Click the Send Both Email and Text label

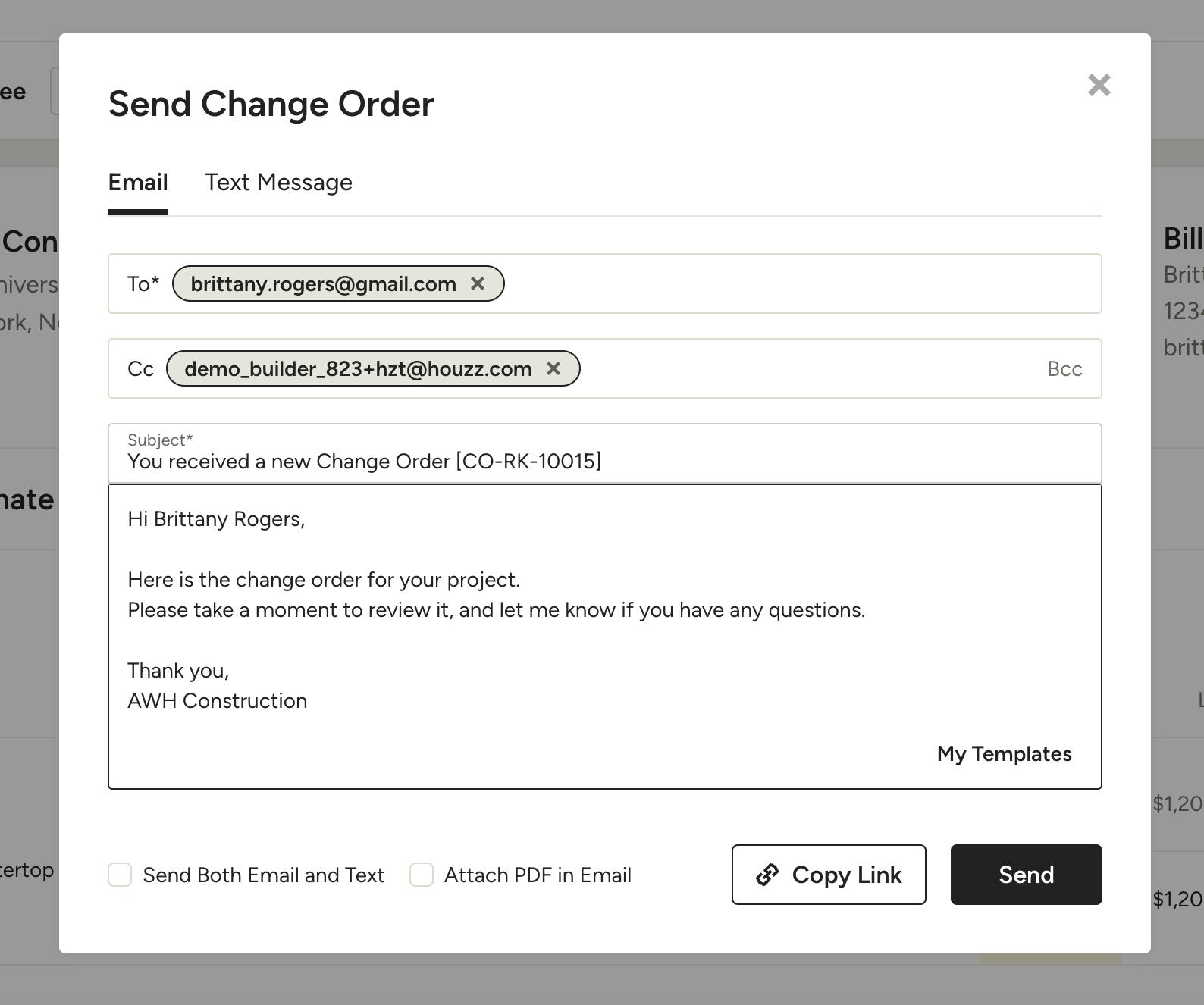[x=263, y=875]
